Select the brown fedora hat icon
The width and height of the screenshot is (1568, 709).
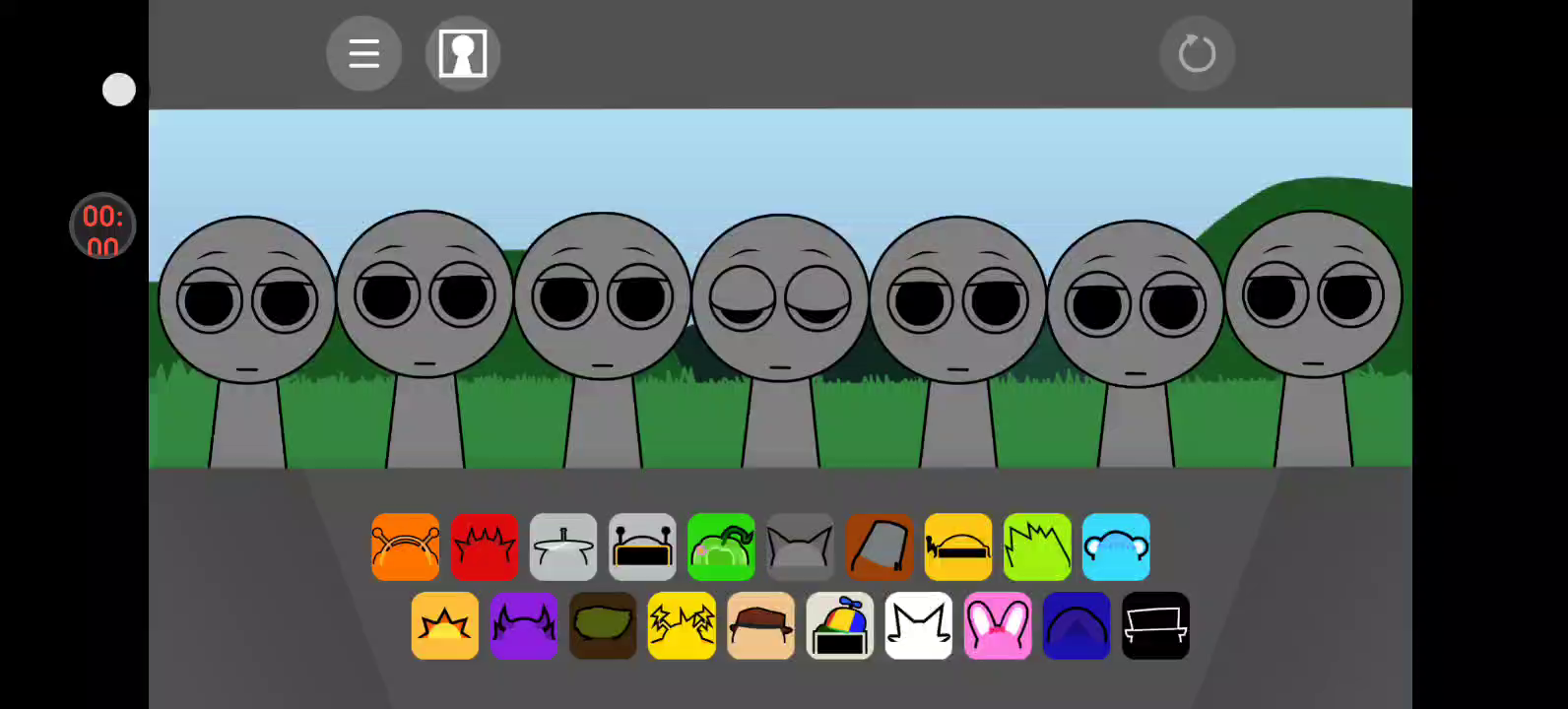point(760,625)
